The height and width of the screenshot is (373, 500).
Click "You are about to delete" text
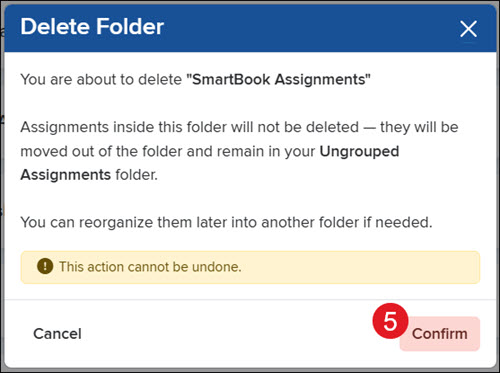pyautogui.click(x=101, y=80)
